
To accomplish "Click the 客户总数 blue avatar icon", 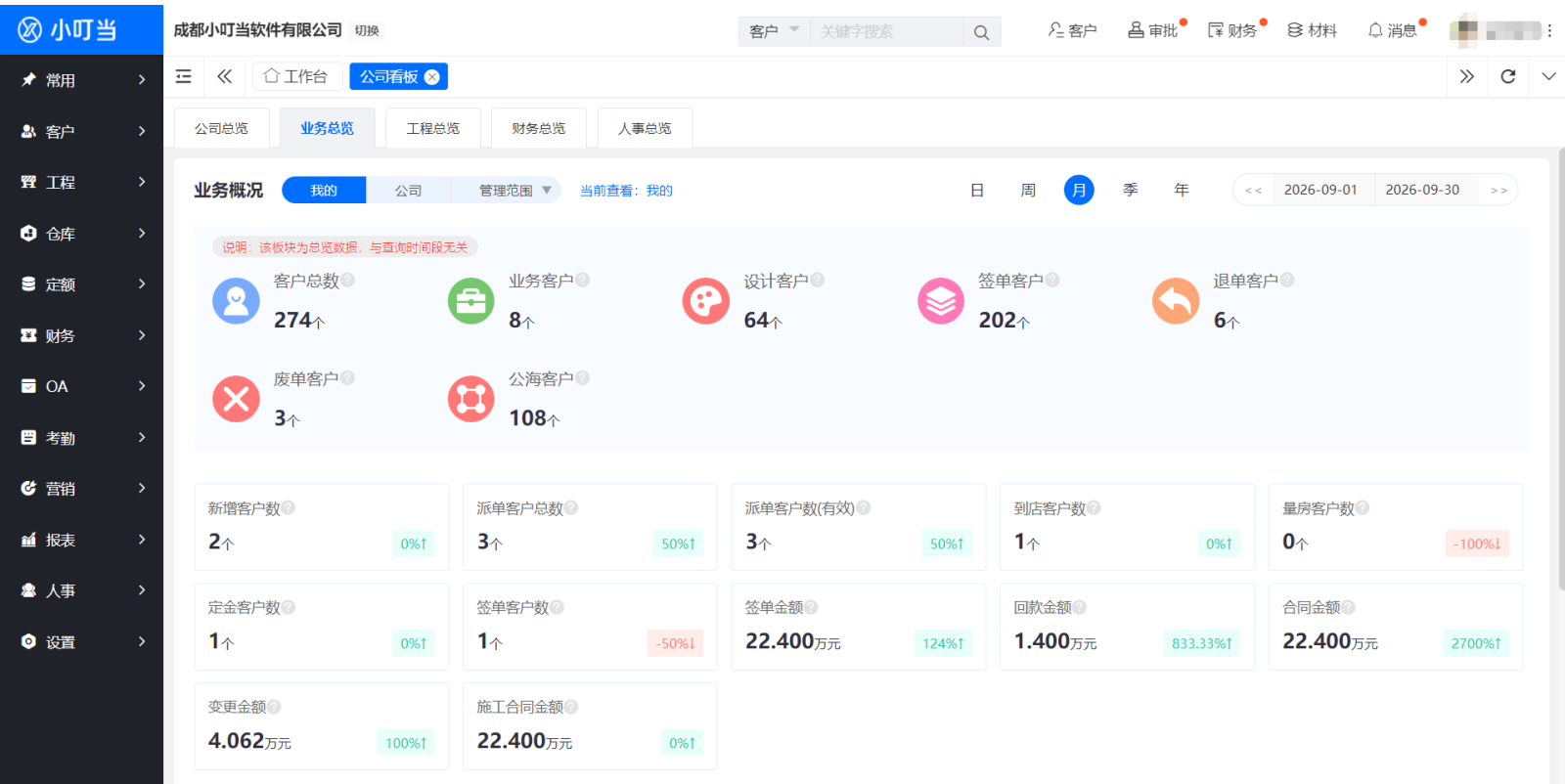I will tap(236, 301).
